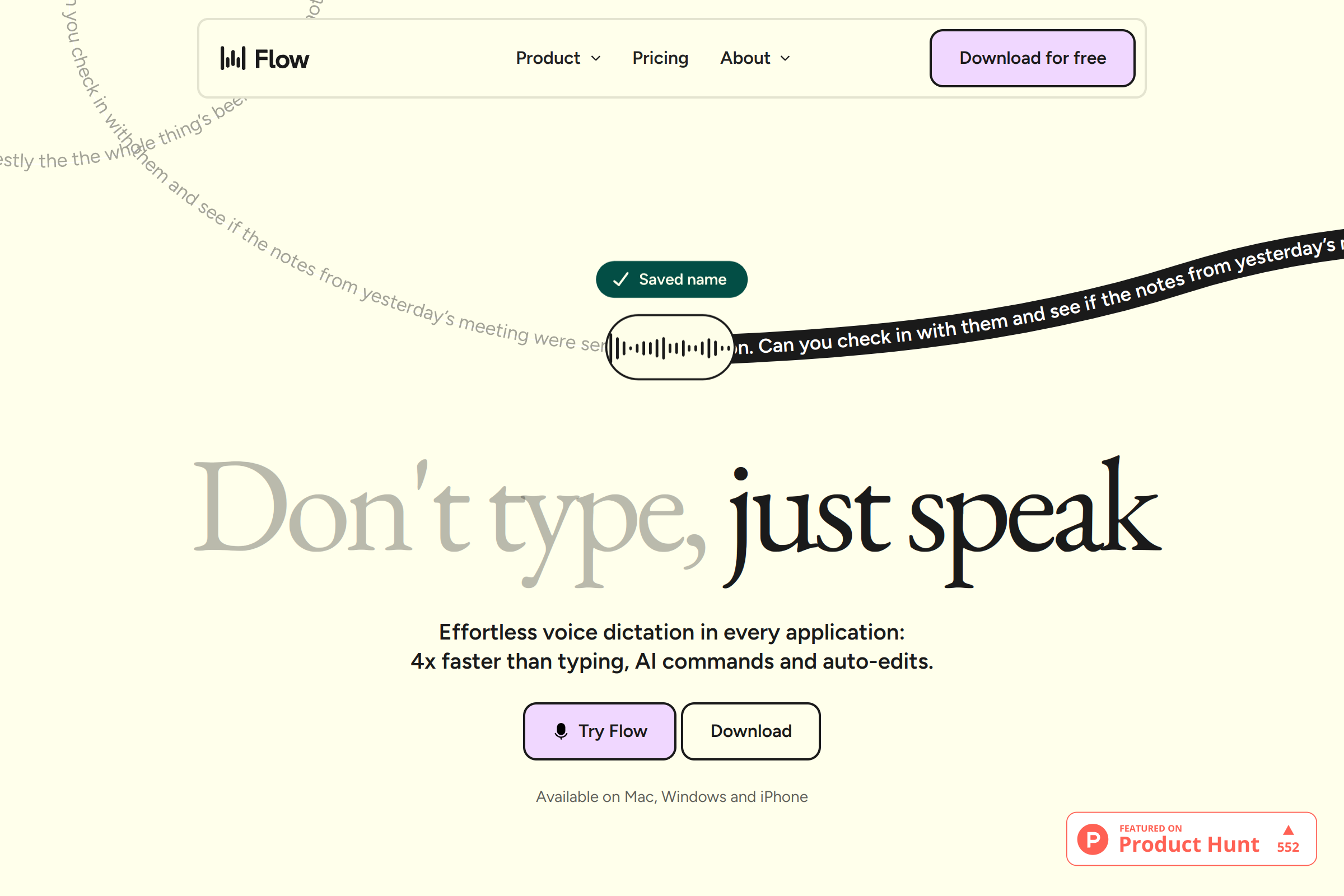Click the checkmark in the Saved name badge
The width and height of the screenshot is (1344, 896).
tap(620, 279)
